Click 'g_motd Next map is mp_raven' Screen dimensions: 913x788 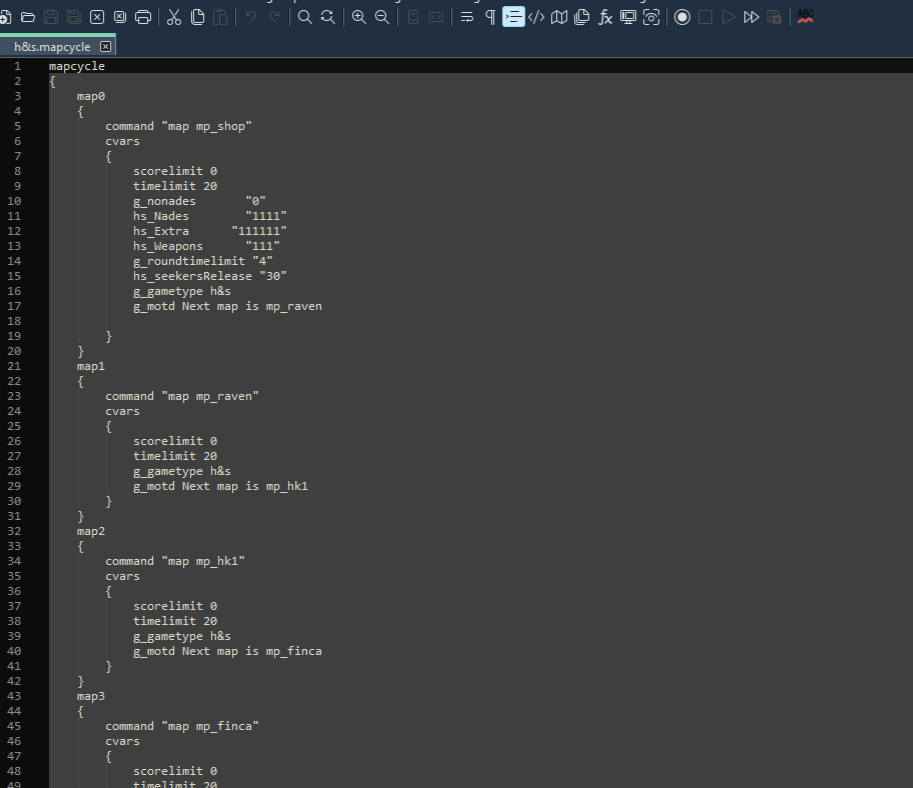(227, 306)
